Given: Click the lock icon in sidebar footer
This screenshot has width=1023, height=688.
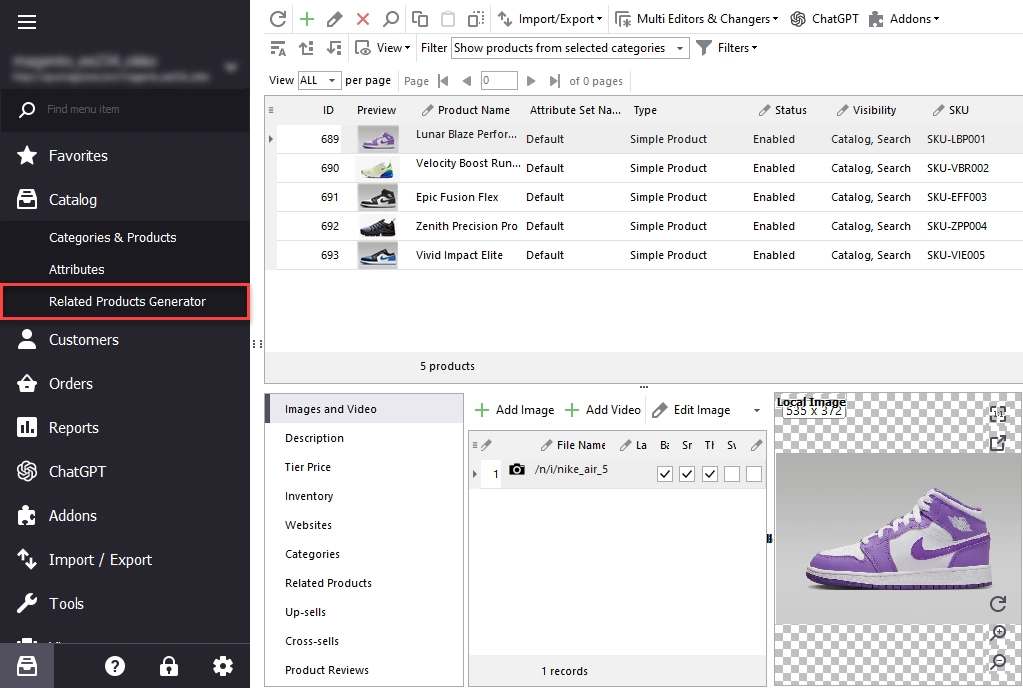Looking at the screenshot, I should (x=169, y=666).
